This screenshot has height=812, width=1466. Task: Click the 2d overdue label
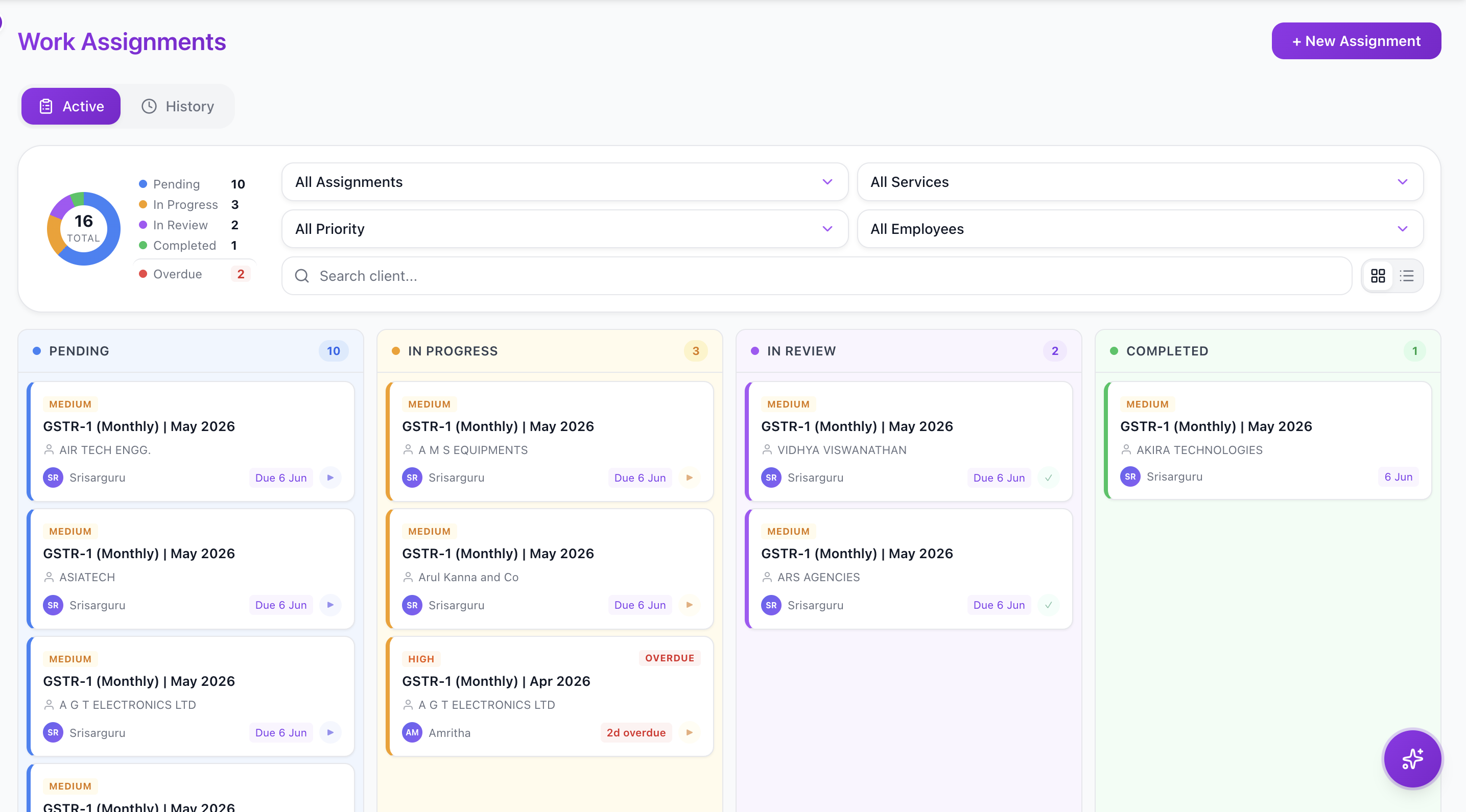pyautogui.click(x=635, y=733)
